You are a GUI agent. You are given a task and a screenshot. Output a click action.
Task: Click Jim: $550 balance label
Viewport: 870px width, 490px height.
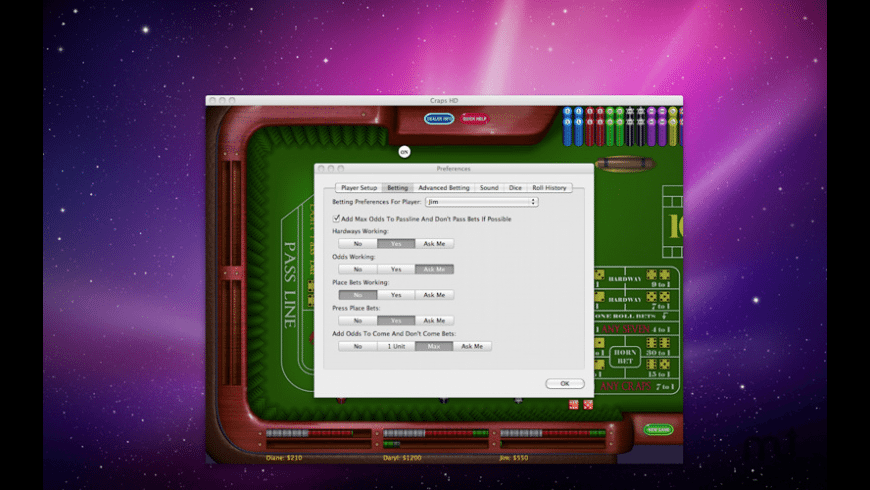click(x=514, y=458)
